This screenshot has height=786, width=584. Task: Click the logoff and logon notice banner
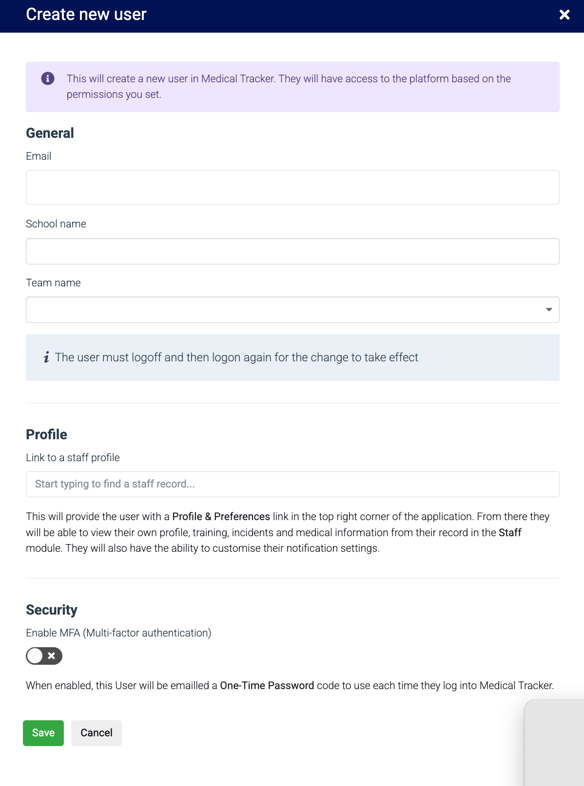coord(293,357)
